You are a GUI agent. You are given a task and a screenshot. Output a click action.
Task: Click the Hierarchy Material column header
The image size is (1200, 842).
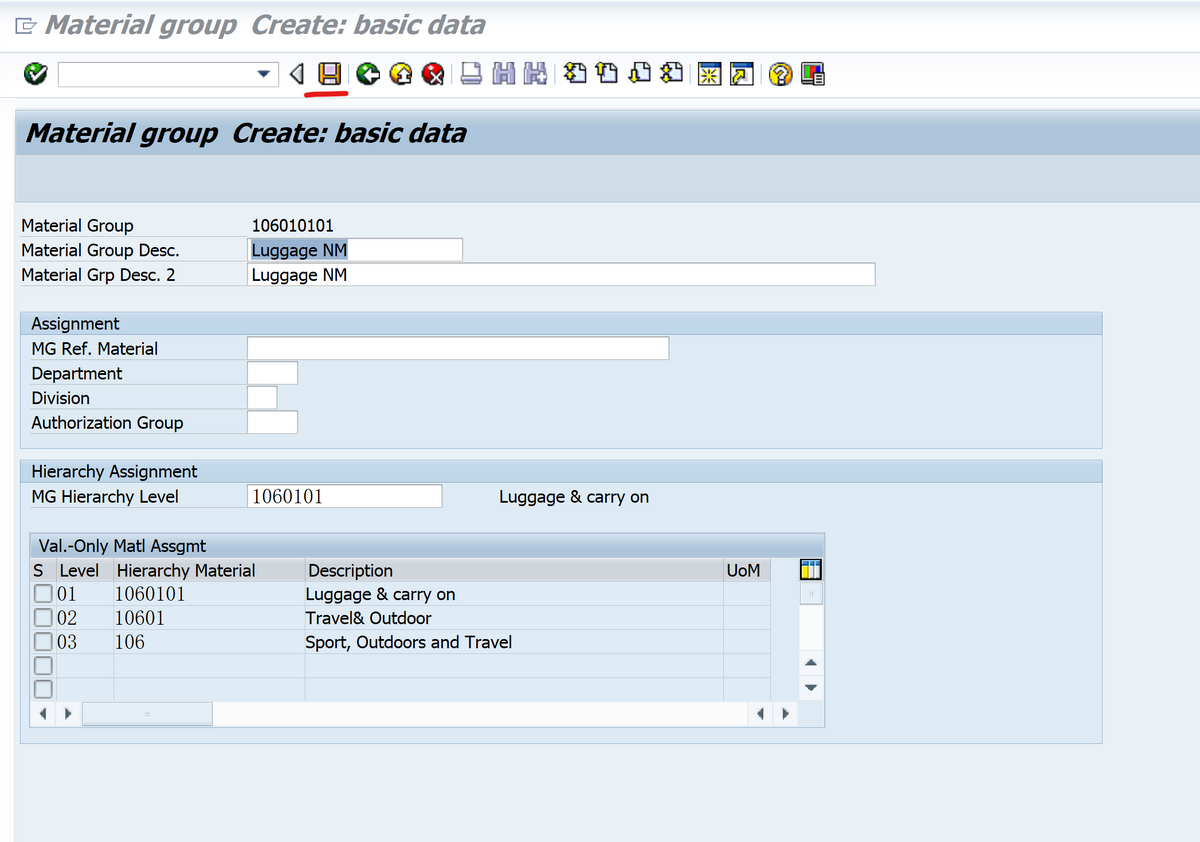coord(209,571)
